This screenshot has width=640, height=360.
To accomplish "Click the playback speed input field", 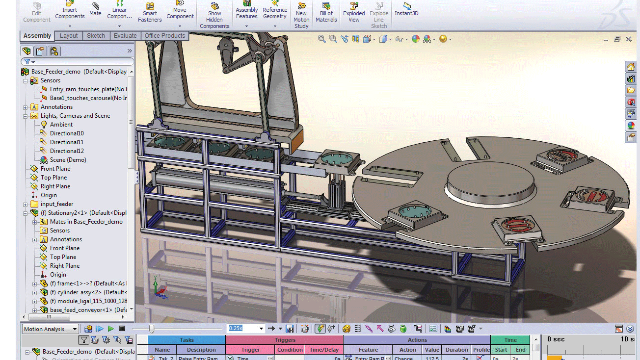I will [x=243, y=329].
